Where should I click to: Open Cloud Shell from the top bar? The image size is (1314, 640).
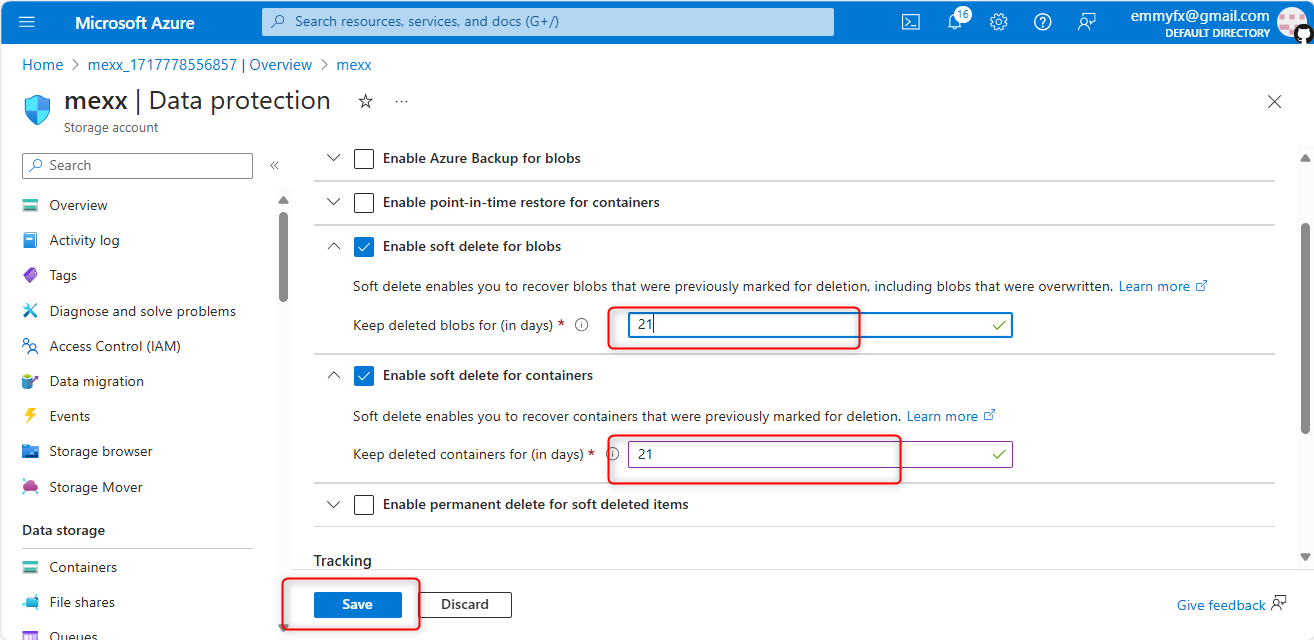pyautogui.click(x=910, y=22)
